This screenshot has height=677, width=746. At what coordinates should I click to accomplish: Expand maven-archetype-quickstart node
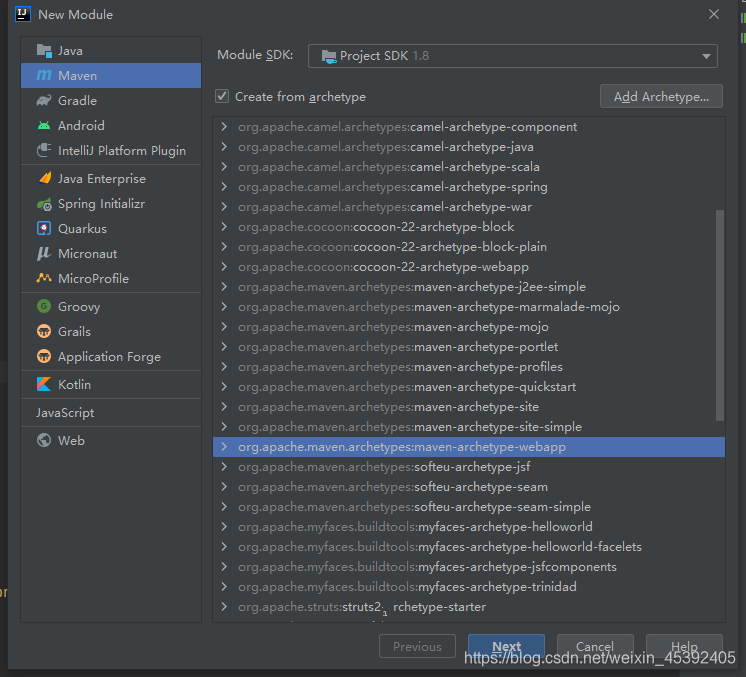click(x=224, y=386)
